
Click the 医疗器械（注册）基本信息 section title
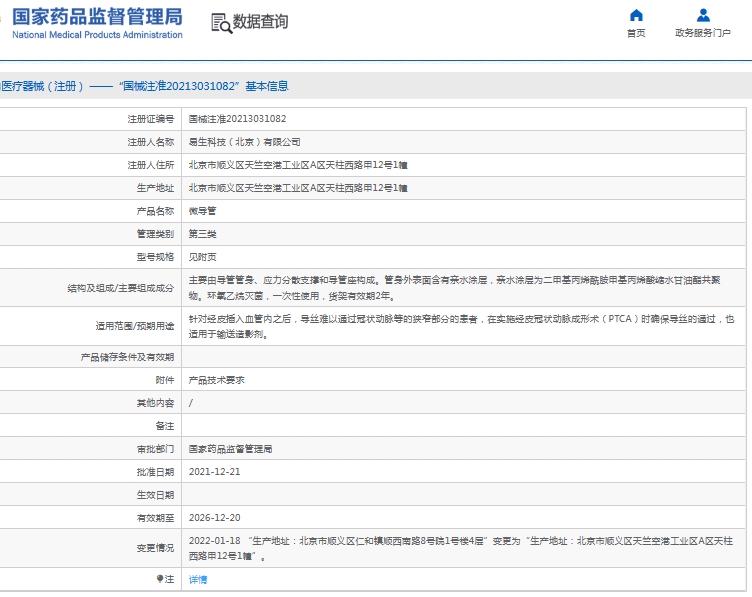144,87
